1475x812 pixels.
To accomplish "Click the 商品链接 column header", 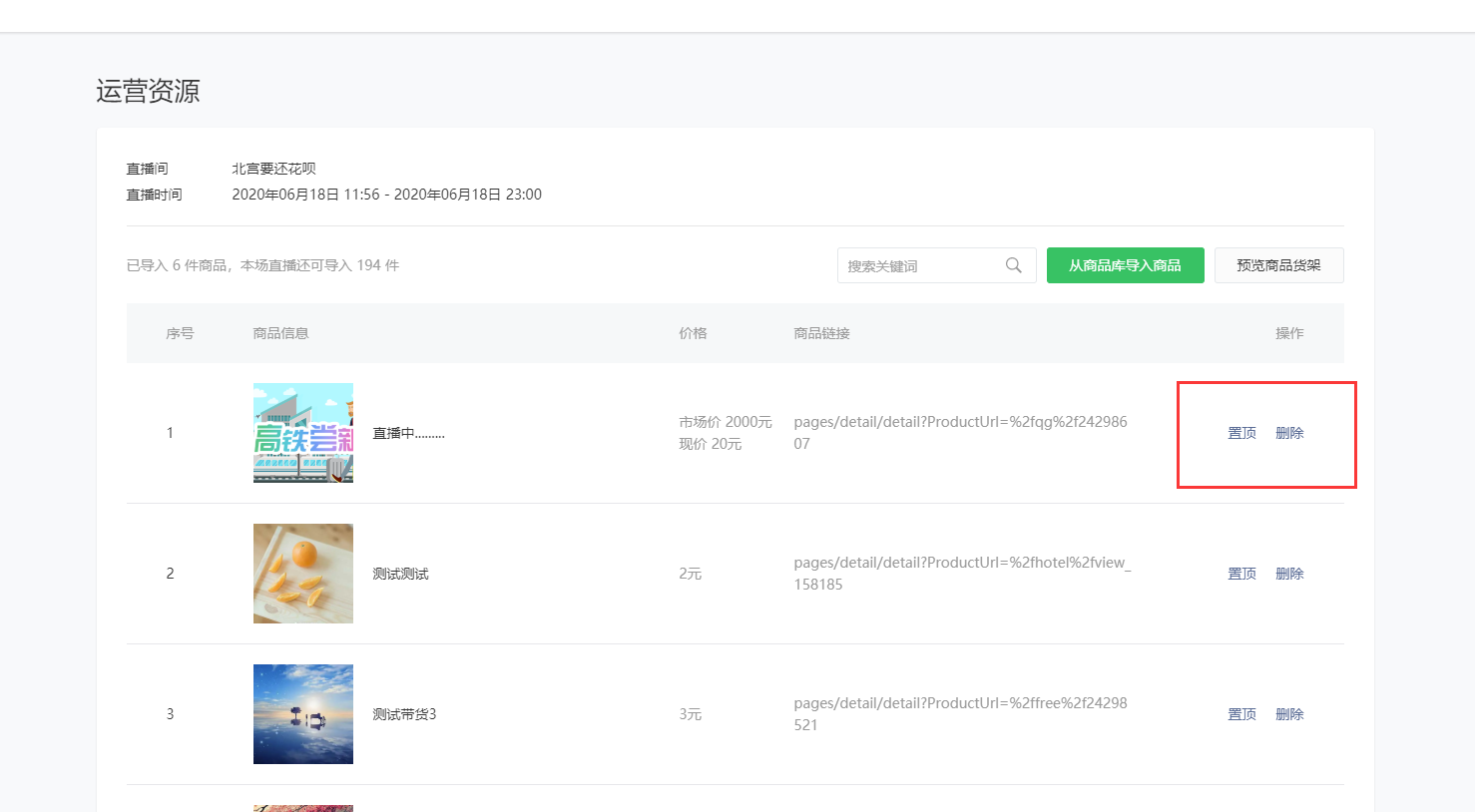I will click(x=821, y=333).
